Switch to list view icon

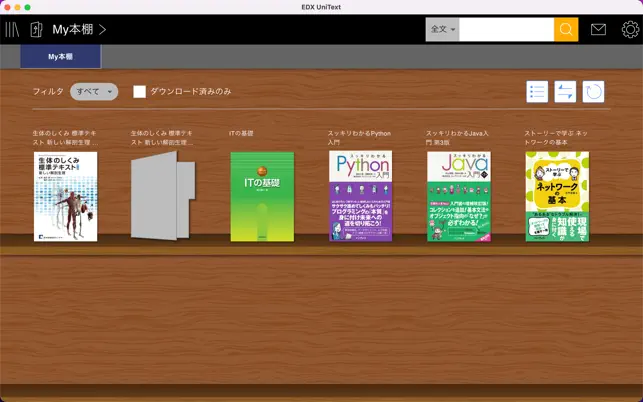pyautogui.click(x=537, y=91)
